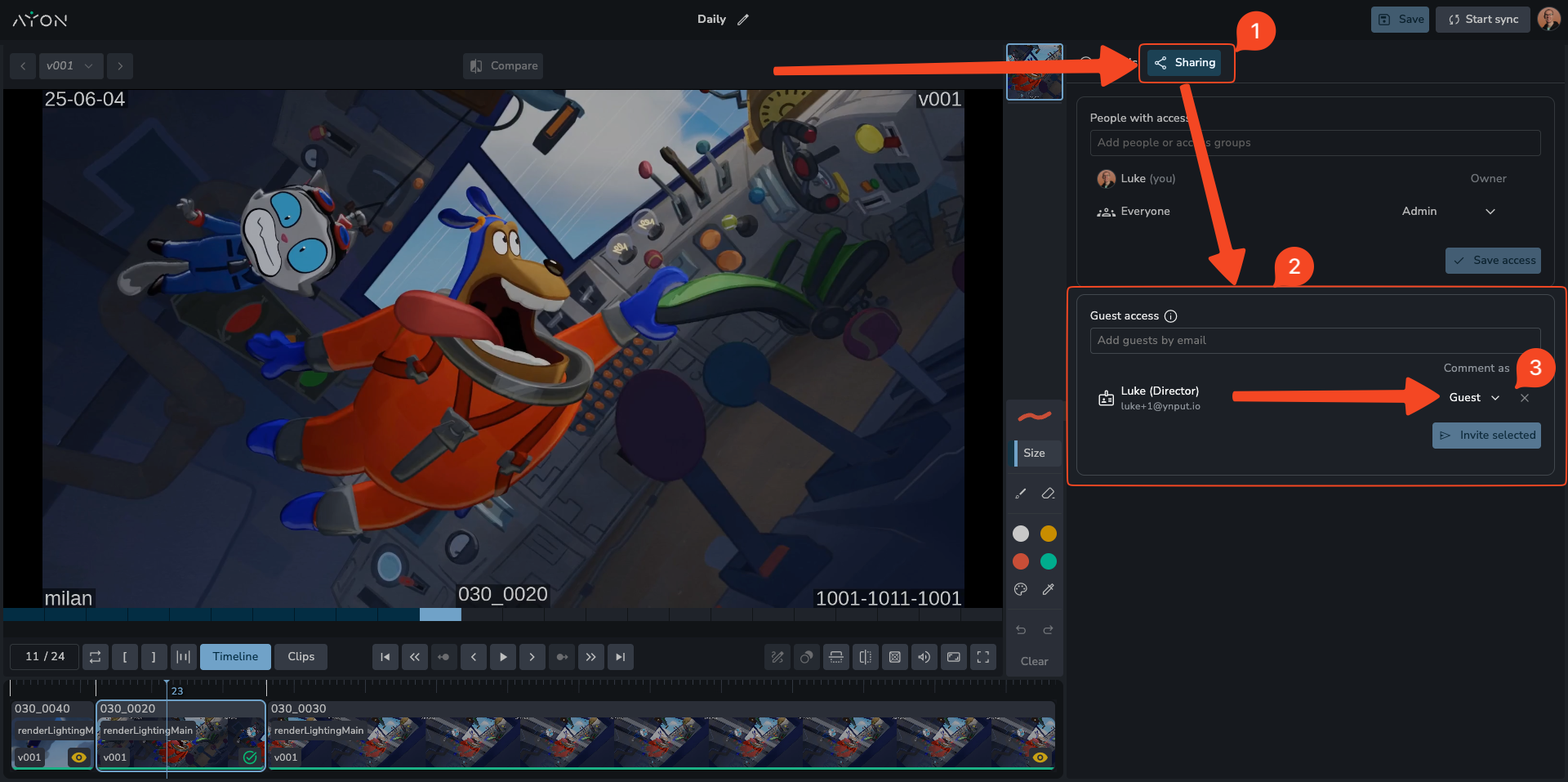Set the out-point bracket marker
Image resolution: width=1568 pixels, height=782 pixels.
(x=154, y=657)
